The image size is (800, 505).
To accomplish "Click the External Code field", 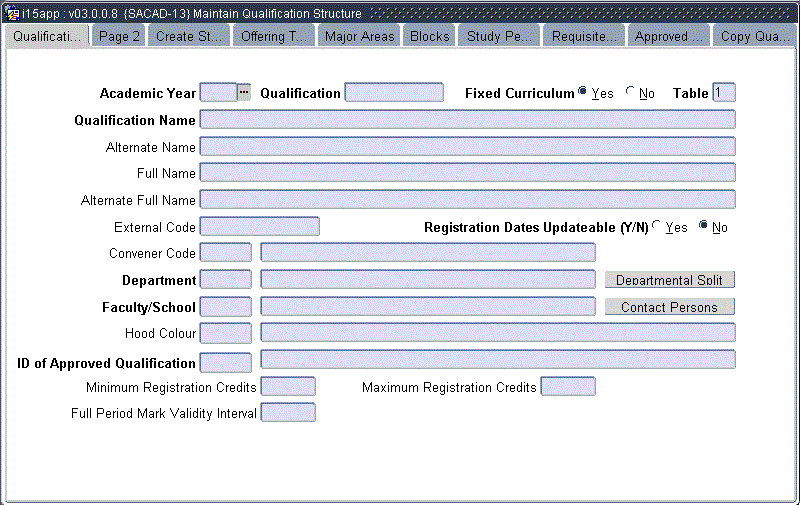I will click(259, 227).
